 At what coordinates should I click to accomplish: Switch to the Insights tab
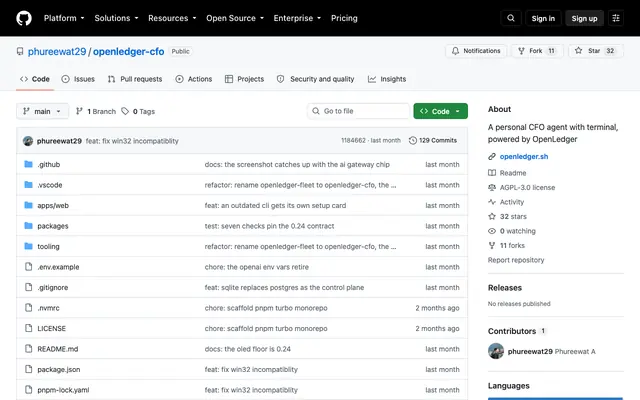coord(387,79)
